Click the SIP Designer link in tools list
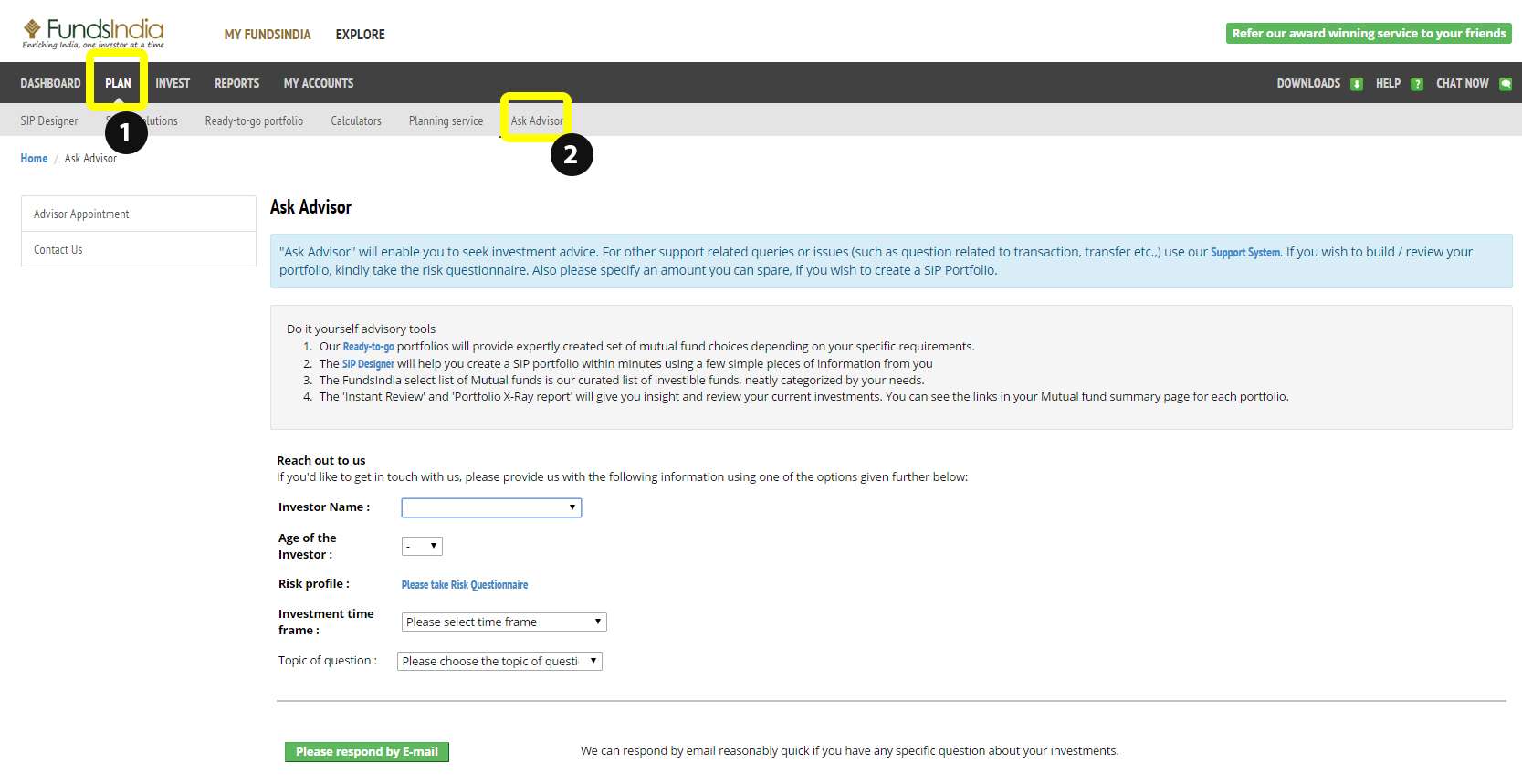The image size is (1522, 784). pos(368,363)
